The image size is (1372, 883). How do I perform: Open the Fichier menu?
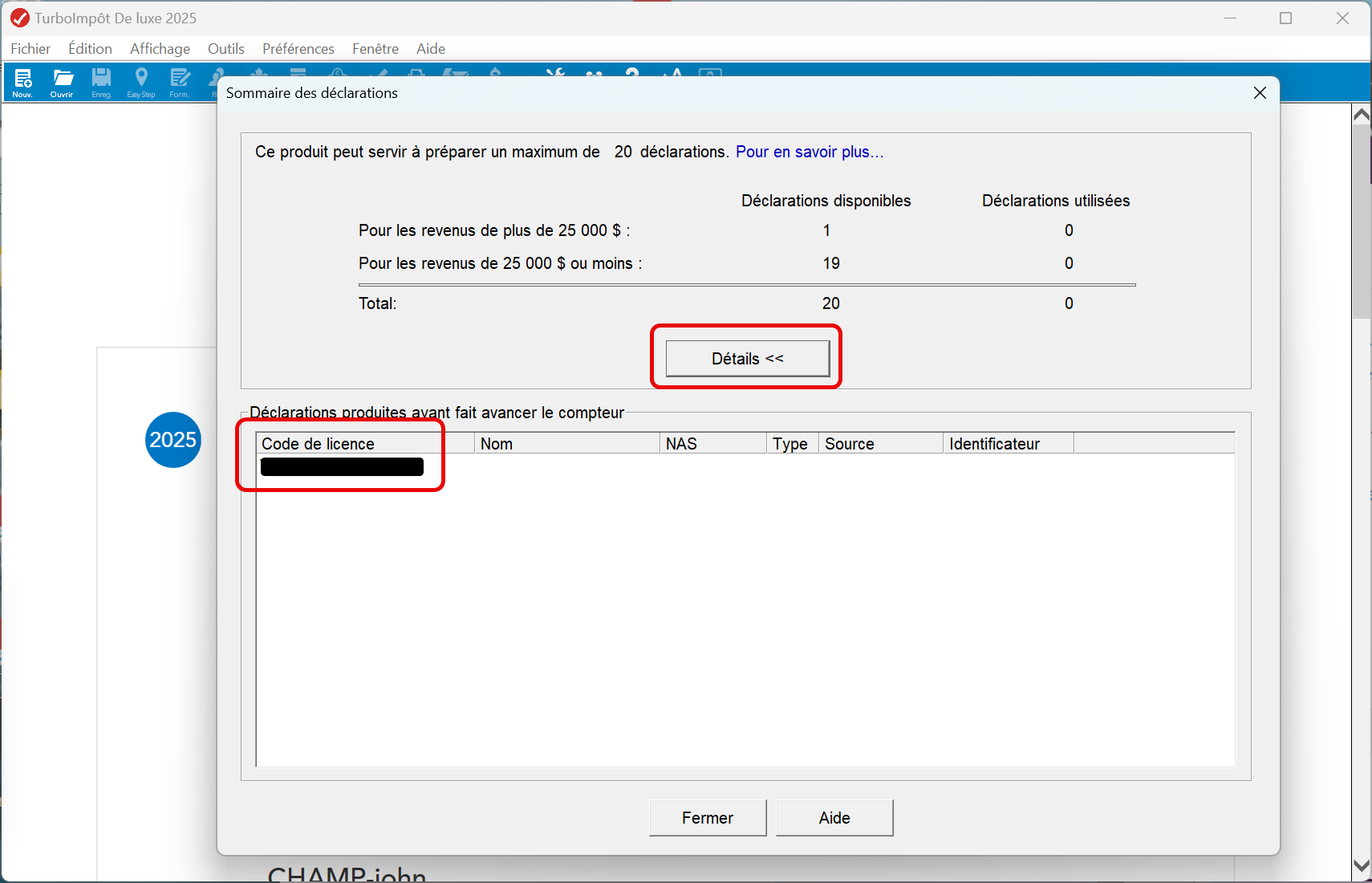(30, 49)
